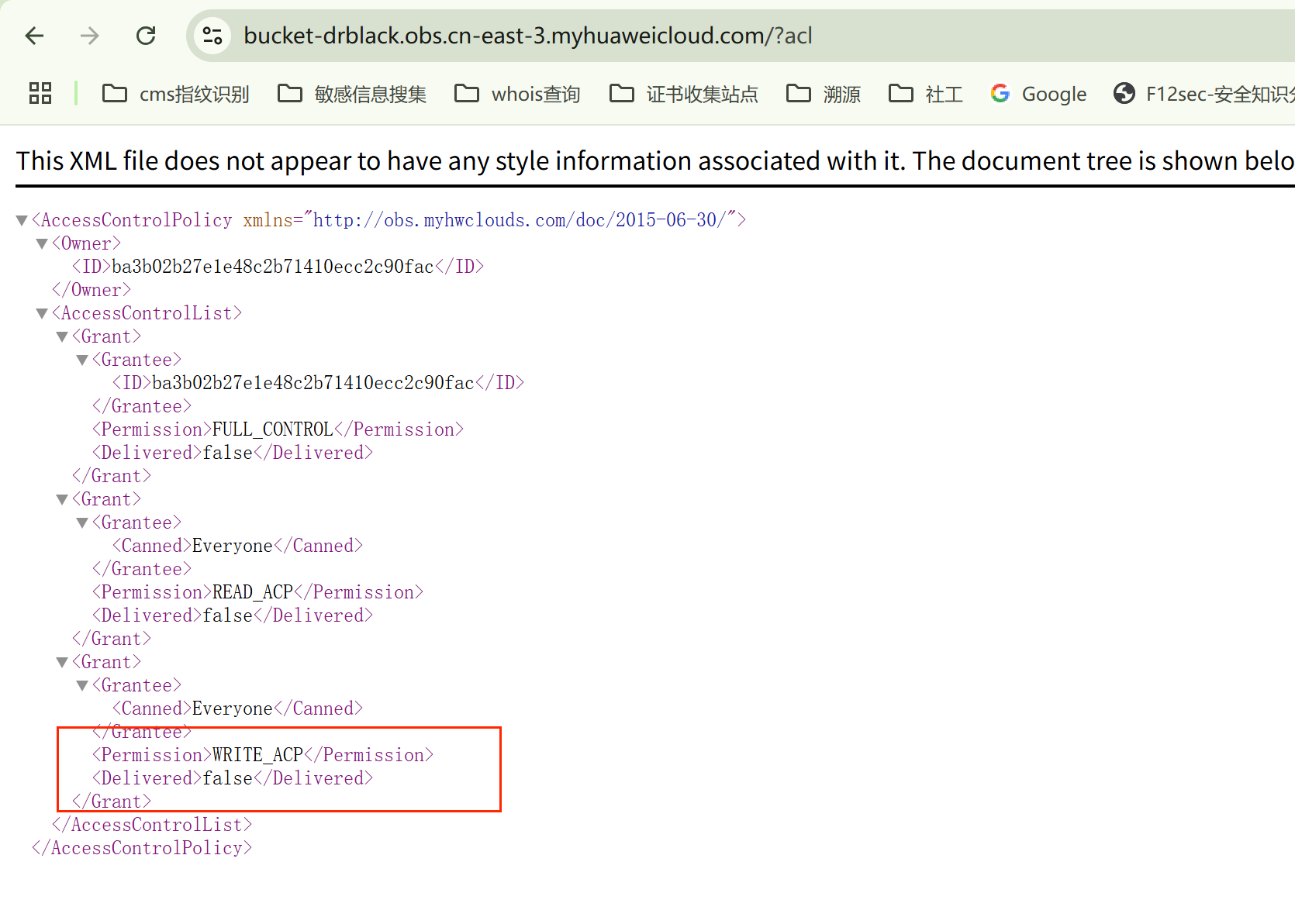Viewport: 1295px width, 924px height.
Task: Click the Owner ID value
Action: (273, 267)
